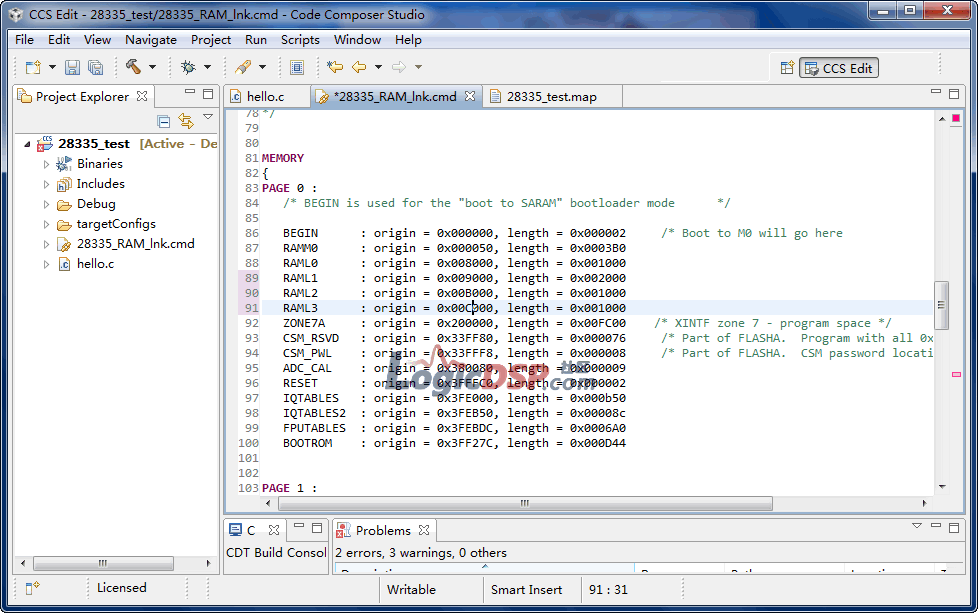The height and width of the screenshot is (613, 978).
Task: Click the editor horizontal scrollbar thumb
Action: [525, 503]
